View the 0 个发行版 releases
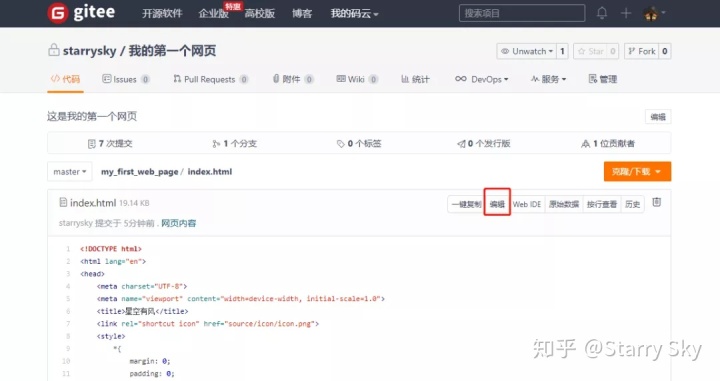The height and width of the screenshot is (381, 720). 484,144
